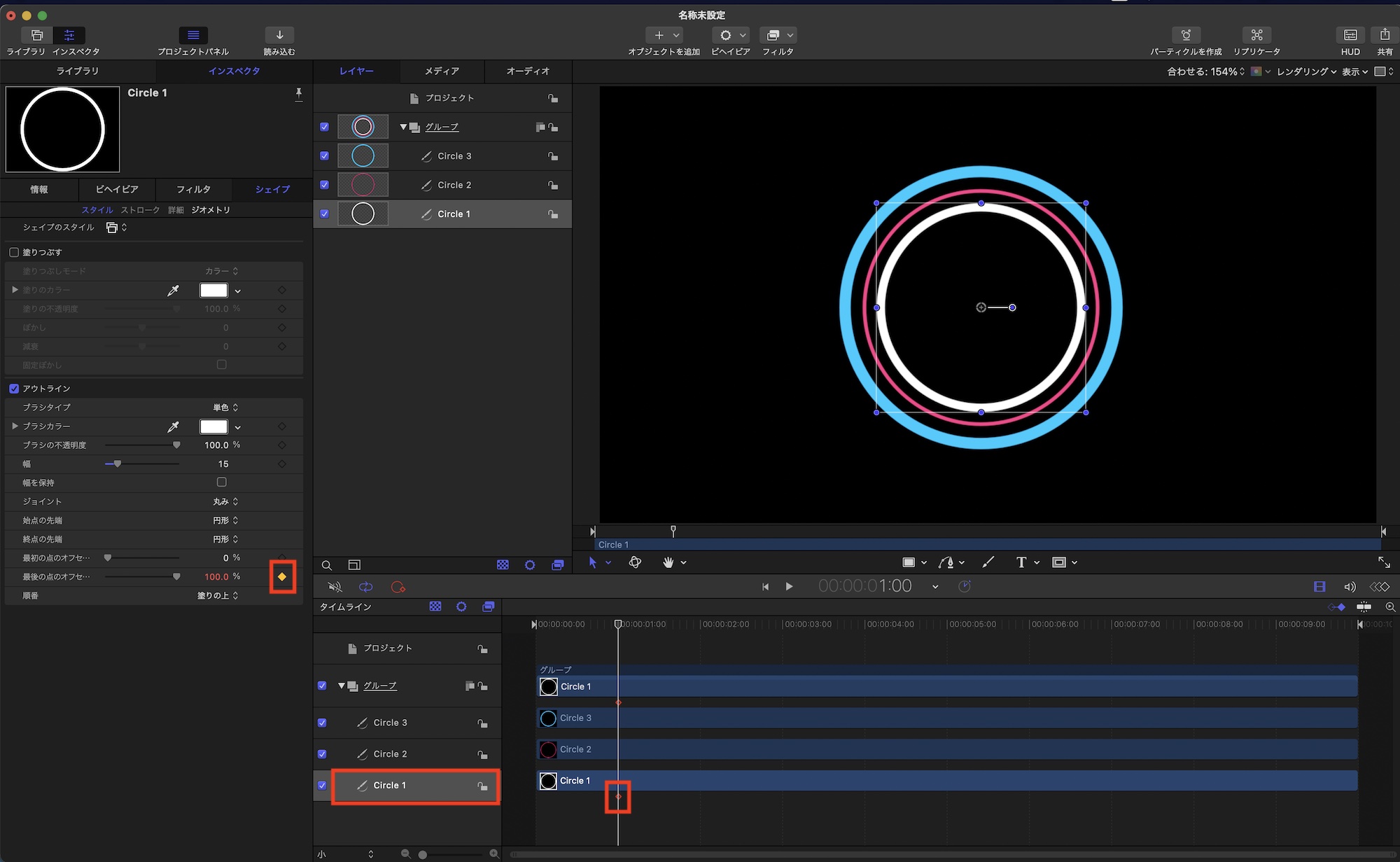Click the eyedropper next to Brush Color (ブラシカラー)
This screenshot has width=1400, height=862.
(x=173, y=426)
